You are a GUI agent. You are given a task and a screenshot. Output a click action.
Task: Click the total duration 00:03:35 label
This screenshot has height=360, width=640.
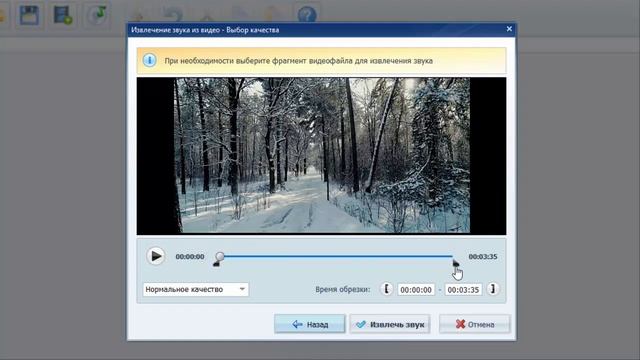click(483, 256)
